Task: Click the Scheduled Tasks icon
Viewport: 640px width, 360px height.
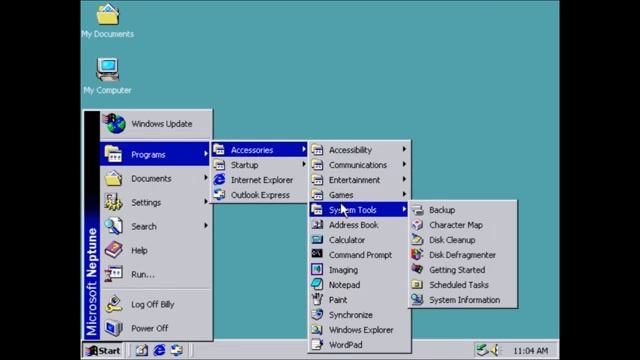Action: (x=417, y=284)
